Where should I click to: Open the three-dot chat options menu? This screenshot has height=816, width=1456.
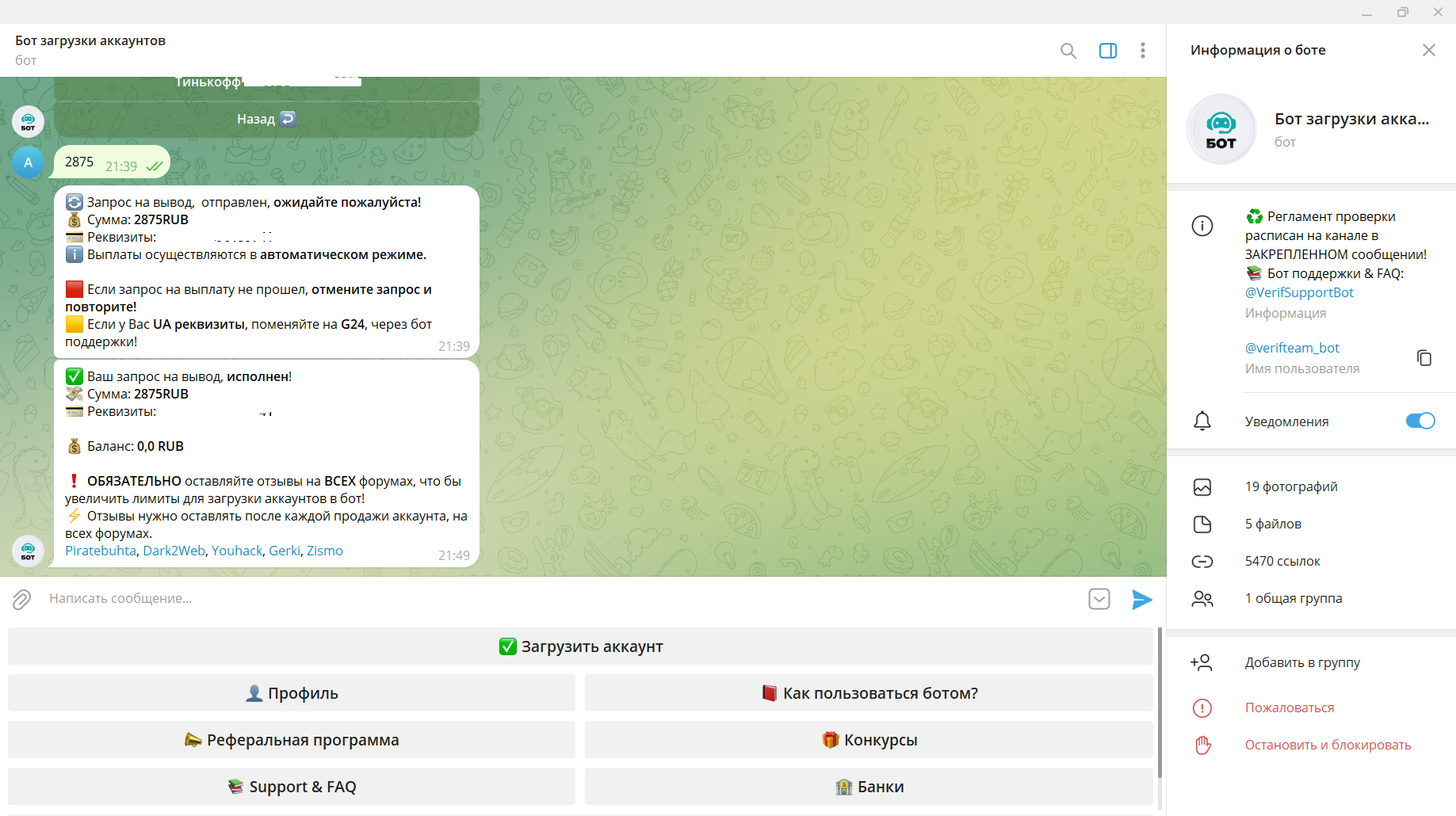(x=1142, y=51)
